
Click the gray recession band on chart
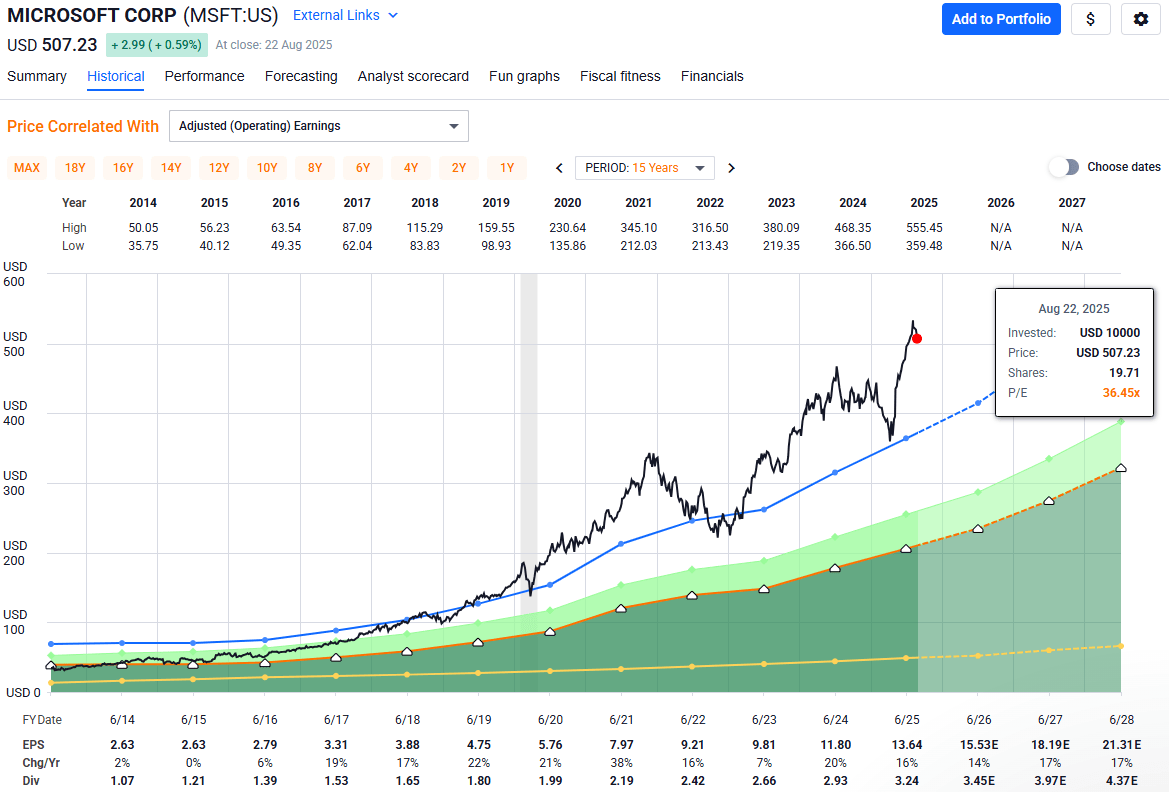[529, 450]
